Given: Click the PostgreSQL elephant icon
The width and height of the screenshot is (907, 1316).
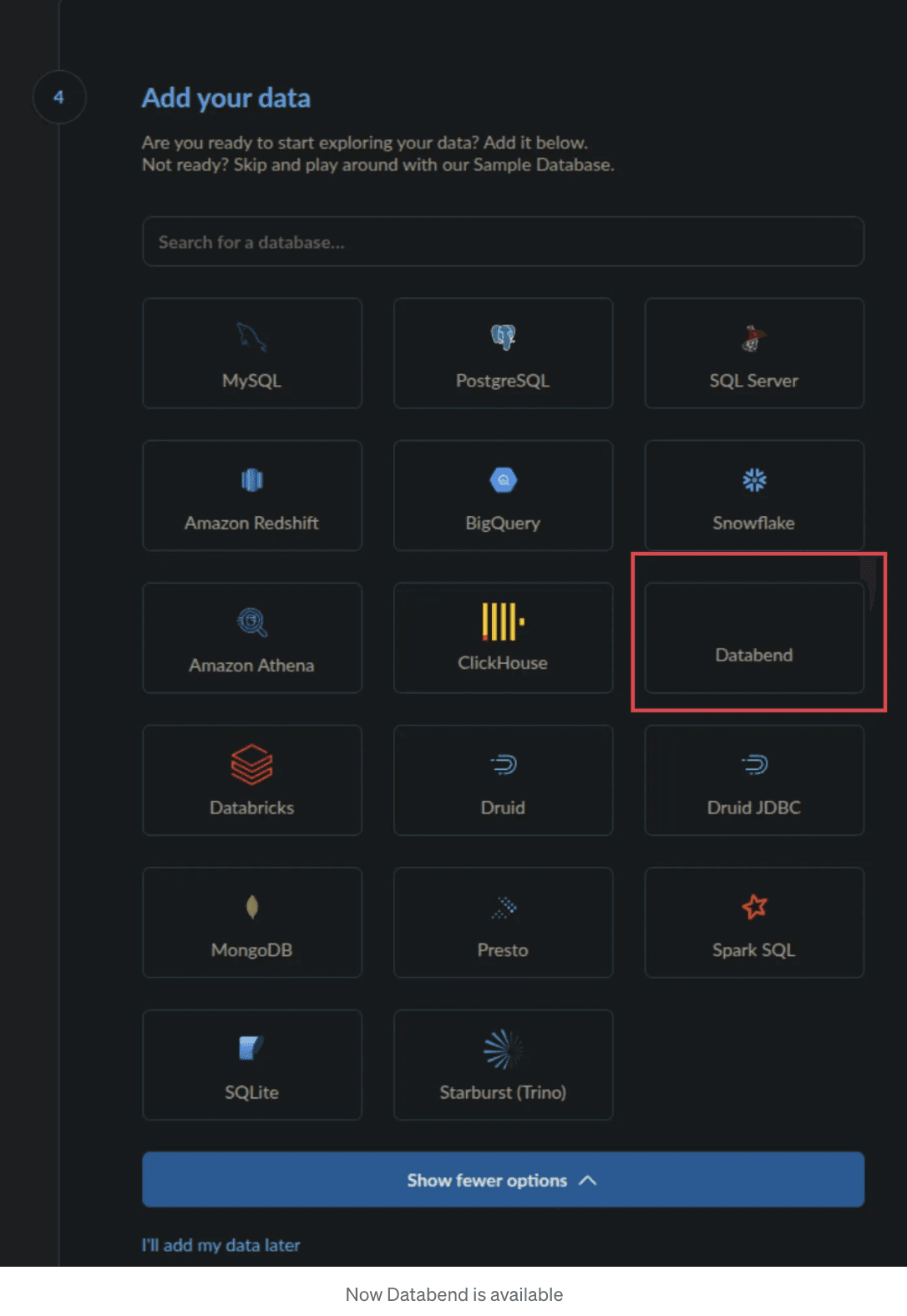Looking at the screenshot, I should click(503, 337).
